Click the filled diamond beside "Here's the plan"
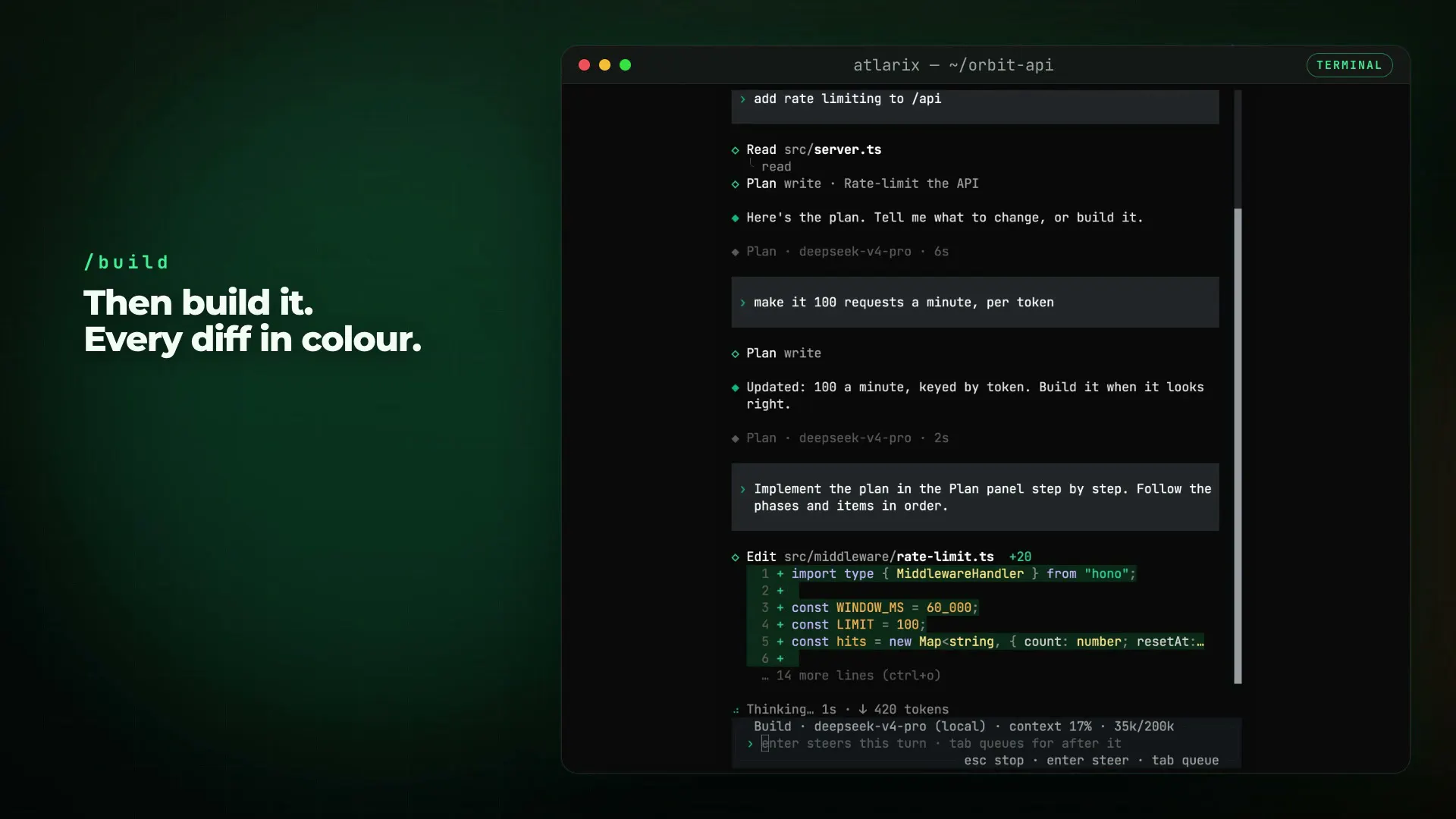Viewport: 1456px width, 819px height. click(x=735, y=218)
